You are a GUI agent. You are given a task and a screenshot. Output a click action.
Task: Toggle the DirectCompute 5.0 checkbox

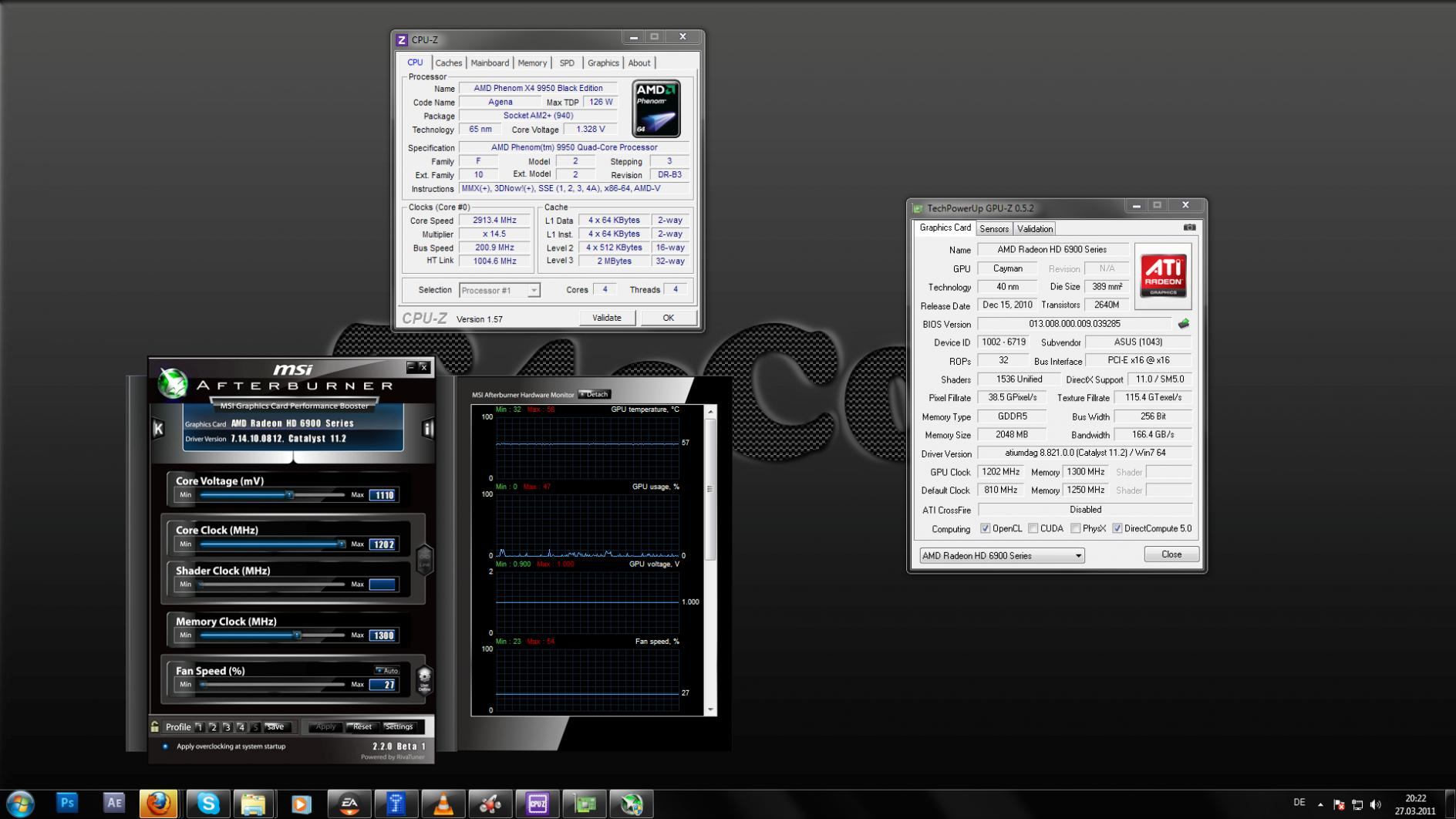pyautogui.click(x=1117, y=528)
